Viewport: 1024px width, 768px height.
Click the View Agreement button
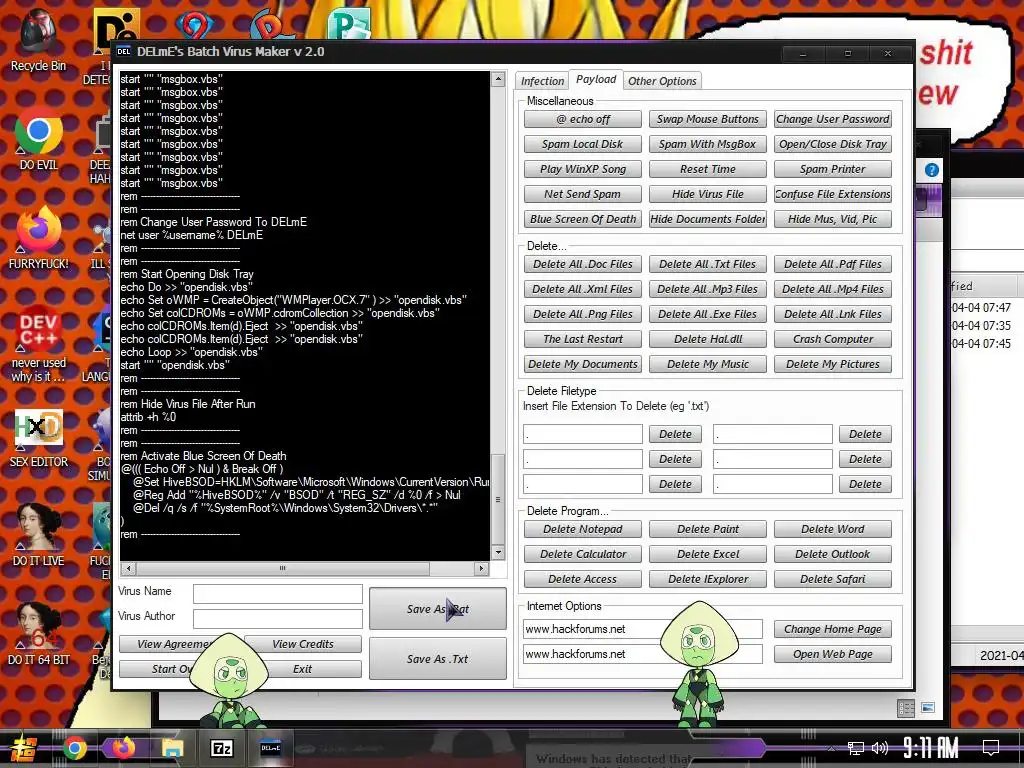pyautogui.click(x=173, y=644)
